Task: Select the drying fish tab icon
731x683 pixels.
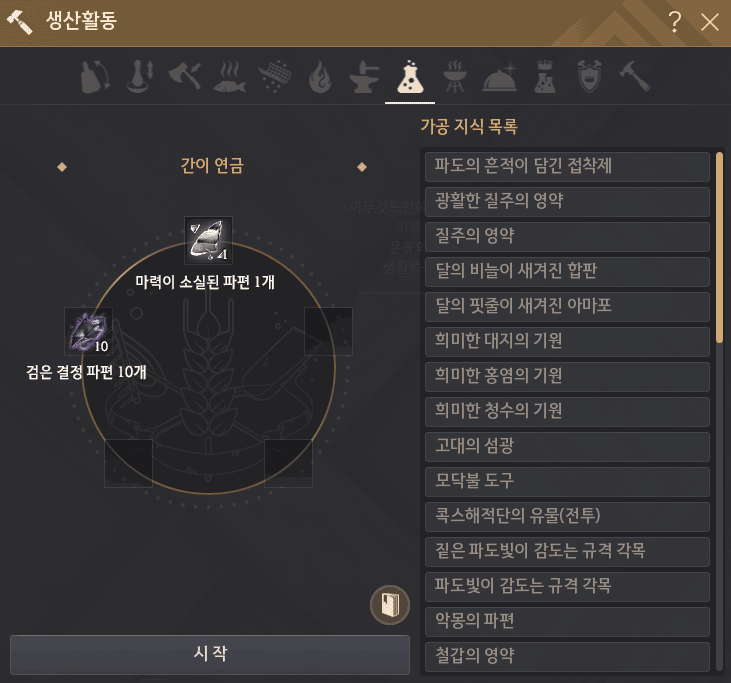Action: point(229,77)
